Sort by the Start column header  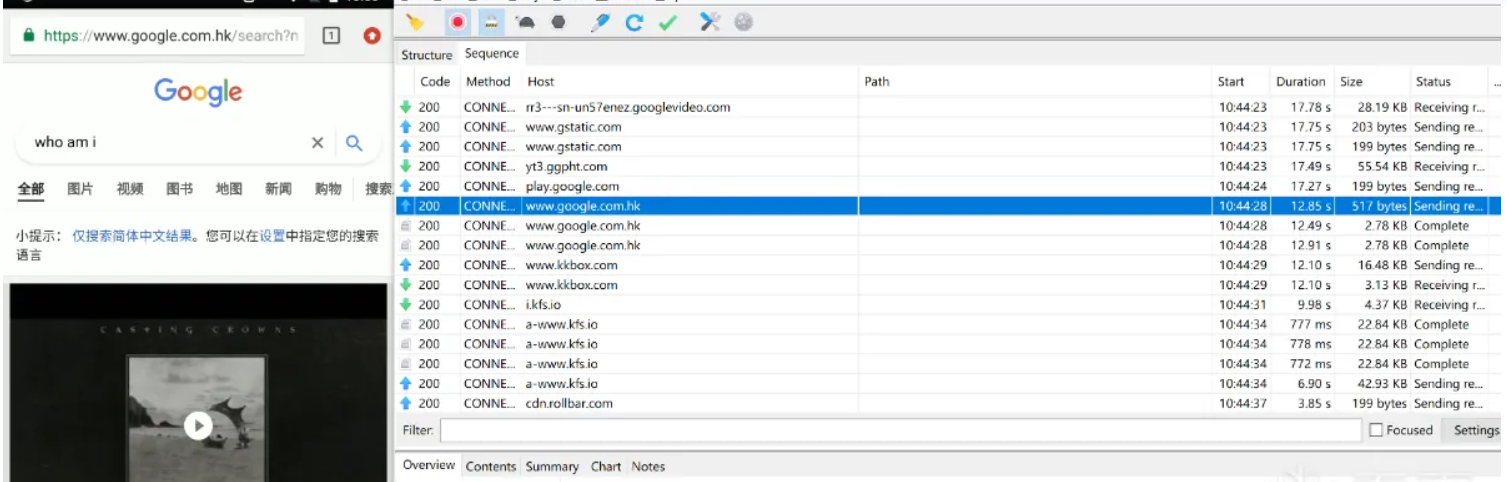[1231, 82]
